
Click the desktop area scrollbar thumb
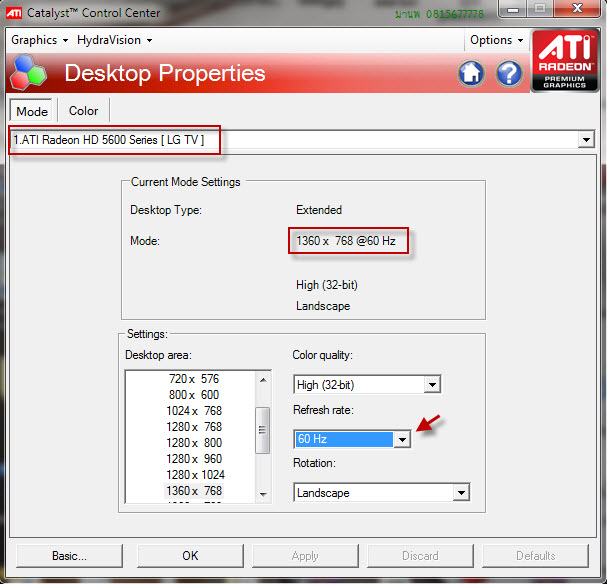[x=262, y=430]
